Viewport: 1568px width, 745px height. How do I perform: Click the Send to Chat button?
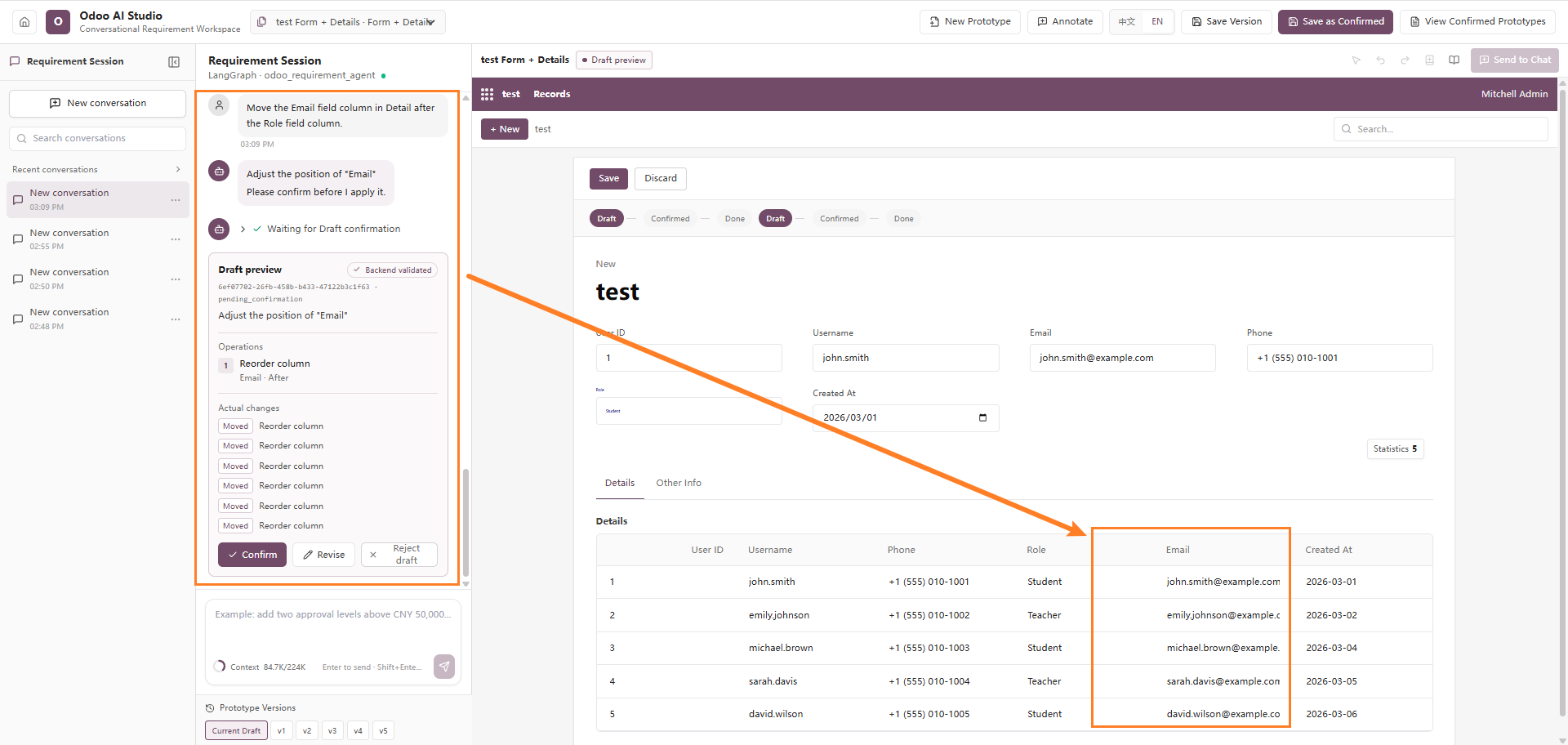[1515, 60]
